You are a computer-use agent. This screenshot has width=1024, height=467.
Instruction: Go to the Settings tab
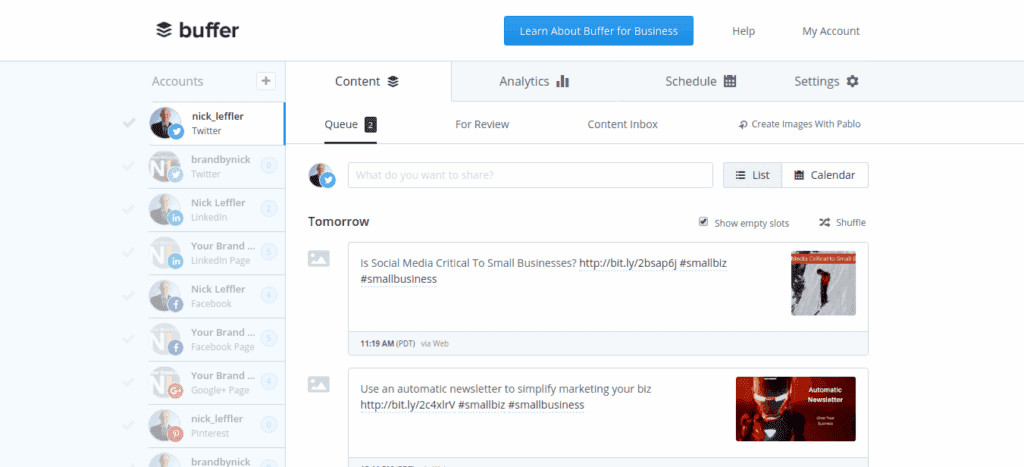826,81
